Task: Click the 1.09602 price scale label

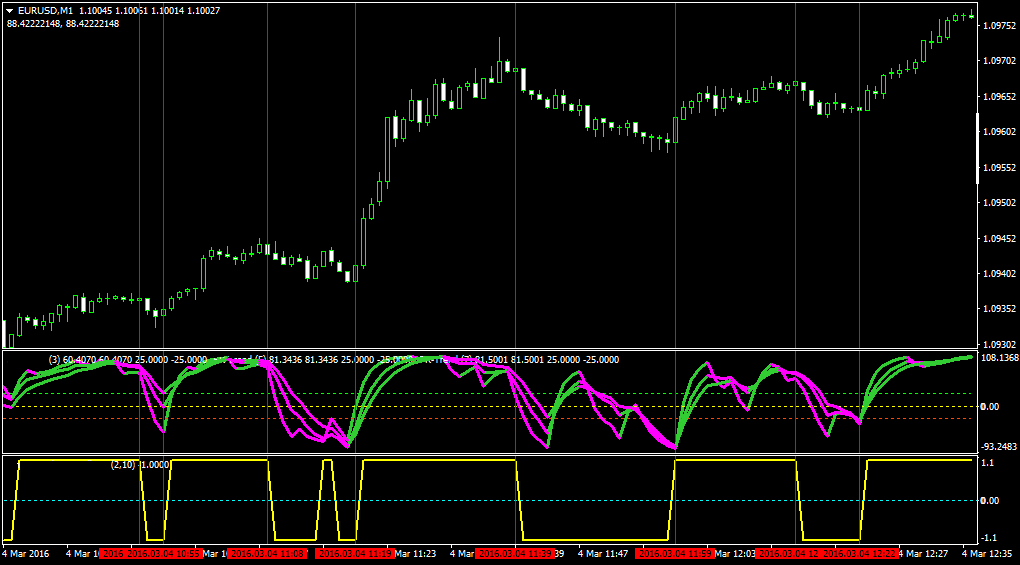Action: tap(1000, 132)
